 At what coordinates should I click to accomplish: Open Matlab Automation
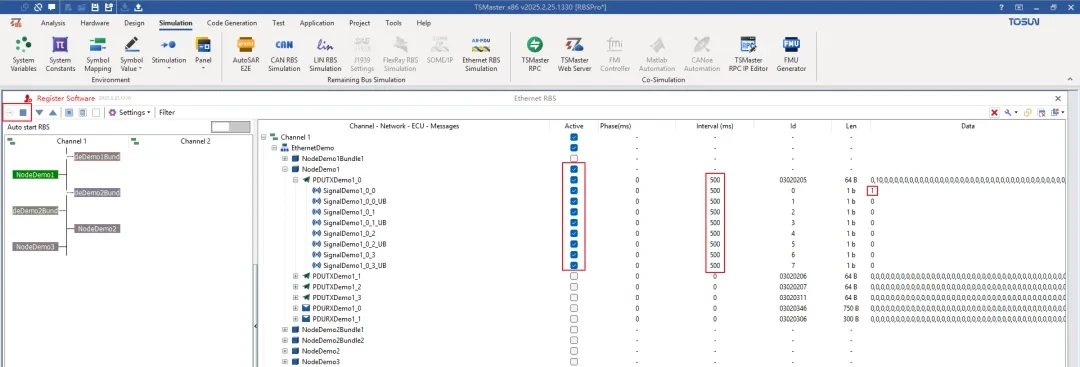656,54
